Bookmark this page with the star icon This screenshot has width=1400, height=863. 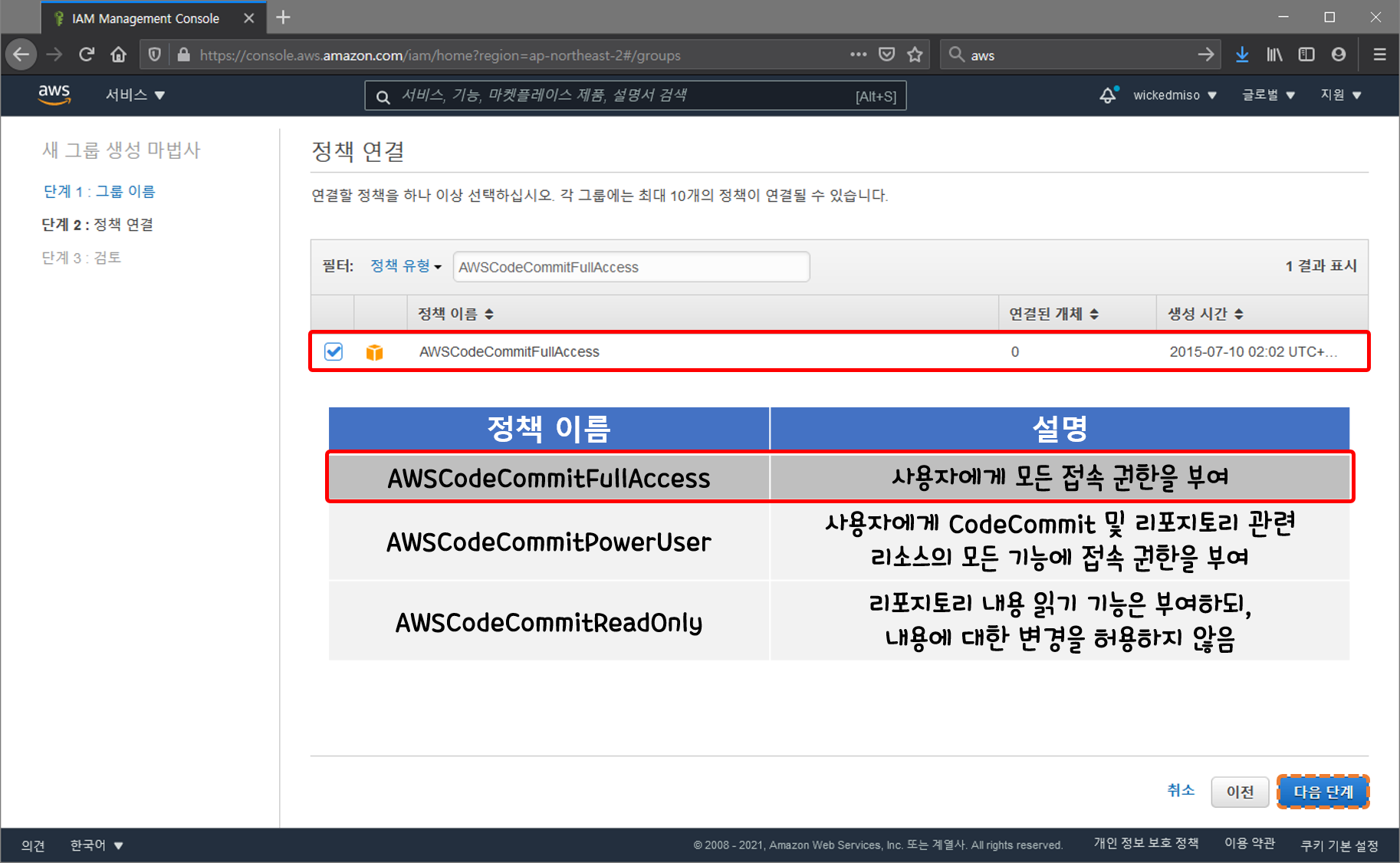915,54
